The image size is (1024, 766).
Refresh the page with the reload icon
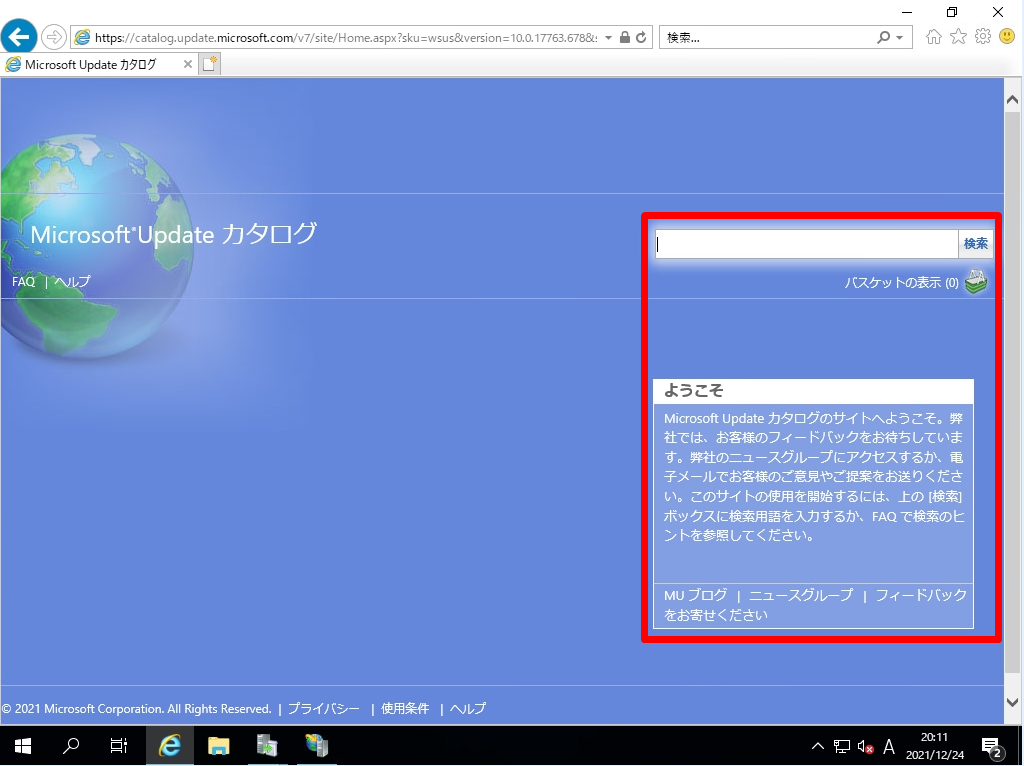(641, 37)
